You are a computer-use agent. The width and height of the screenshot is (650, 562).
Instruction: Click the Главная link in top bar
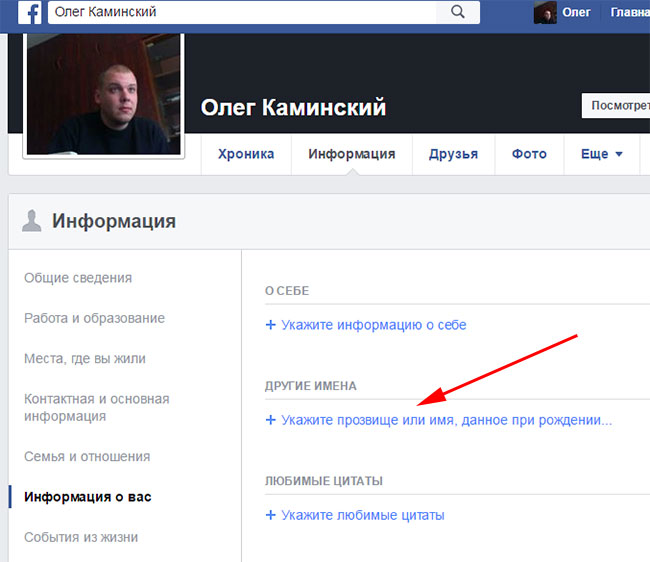click(627, 12)
